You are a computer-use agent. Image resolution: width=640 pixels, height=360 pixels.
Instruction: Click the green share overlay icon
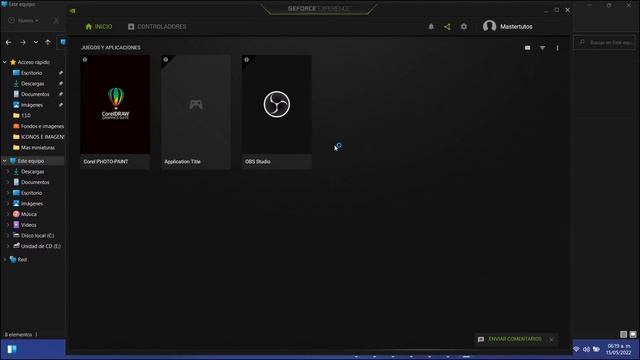pos(447,27)
